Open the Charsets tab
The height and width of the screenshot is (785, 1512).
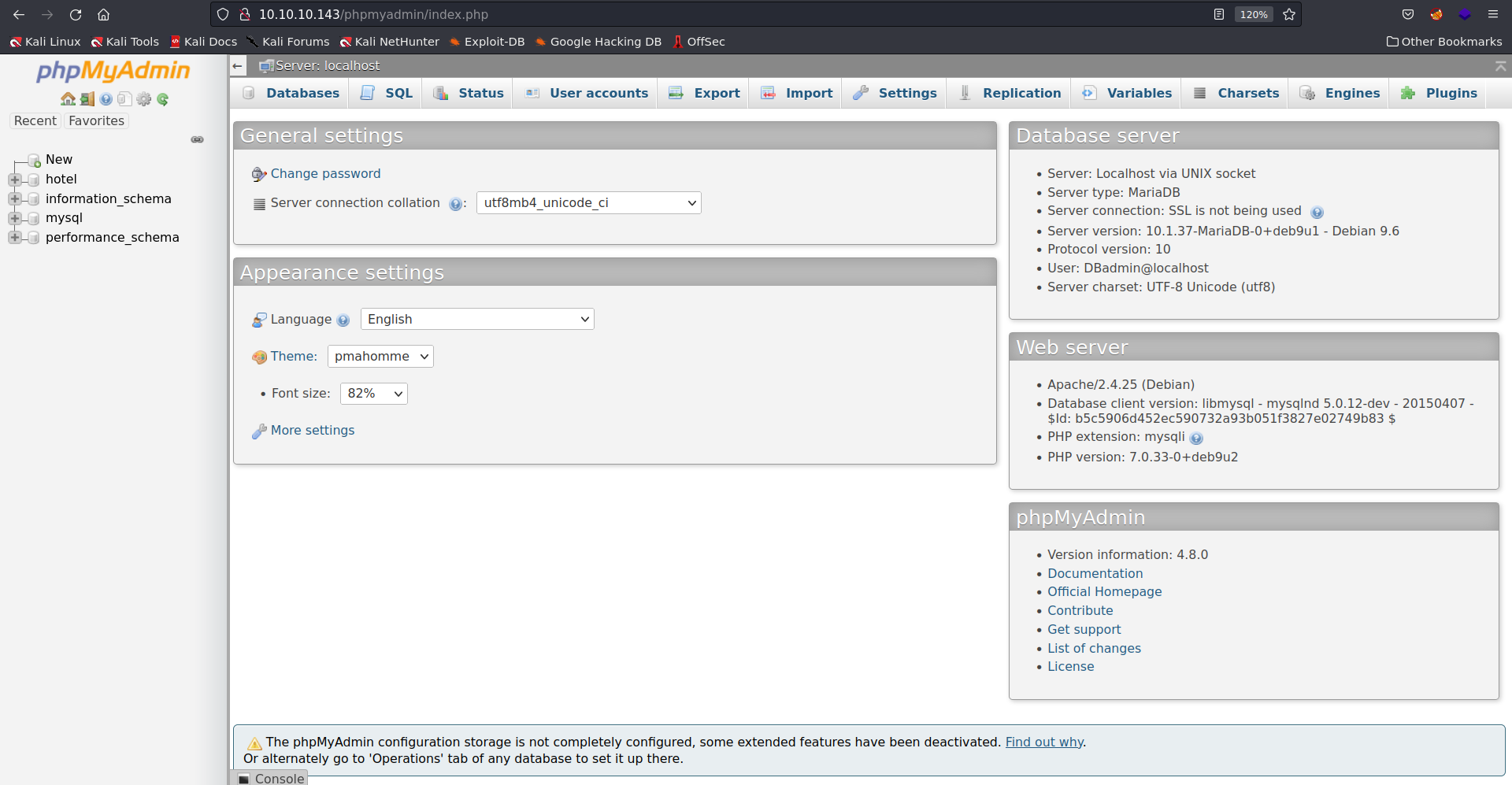(1236, 93)
